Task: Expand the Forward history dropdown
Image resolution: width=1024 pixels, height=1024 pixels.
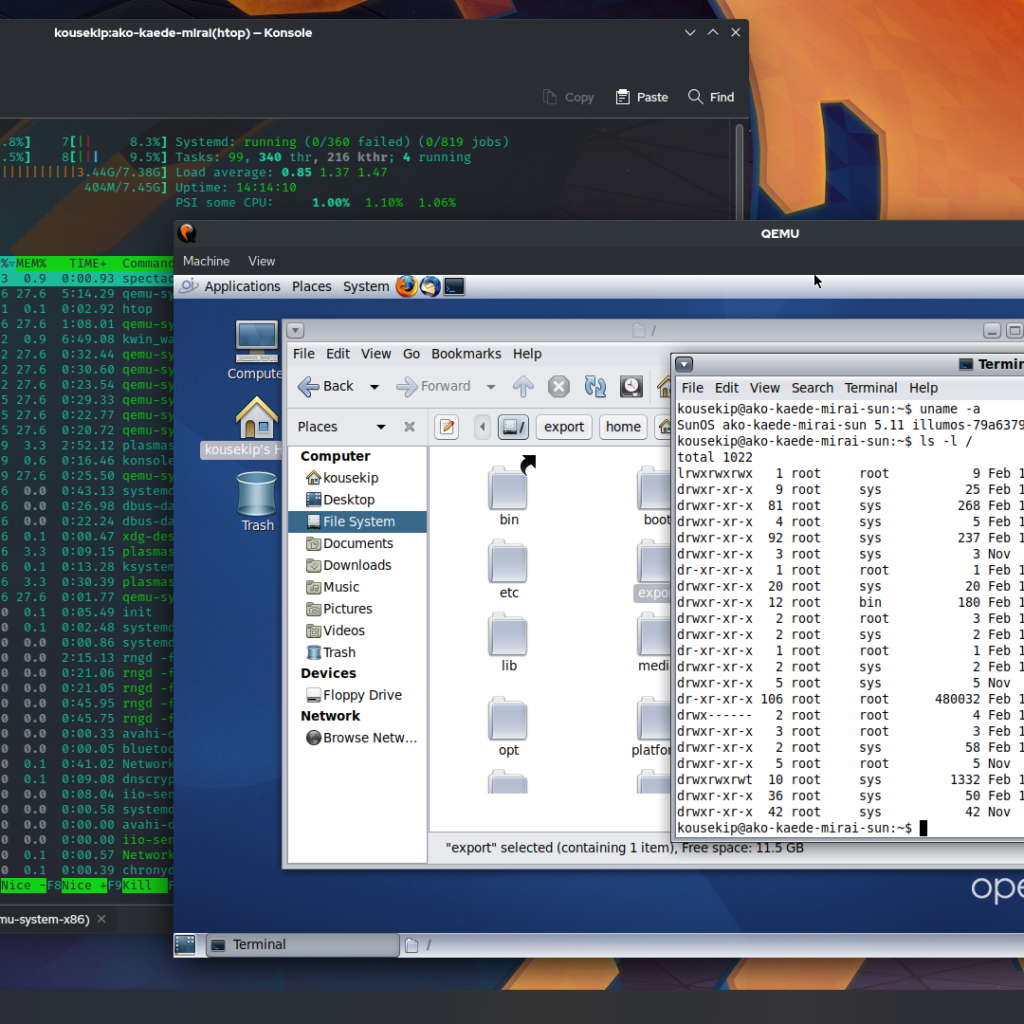Action: coord(490,387)
